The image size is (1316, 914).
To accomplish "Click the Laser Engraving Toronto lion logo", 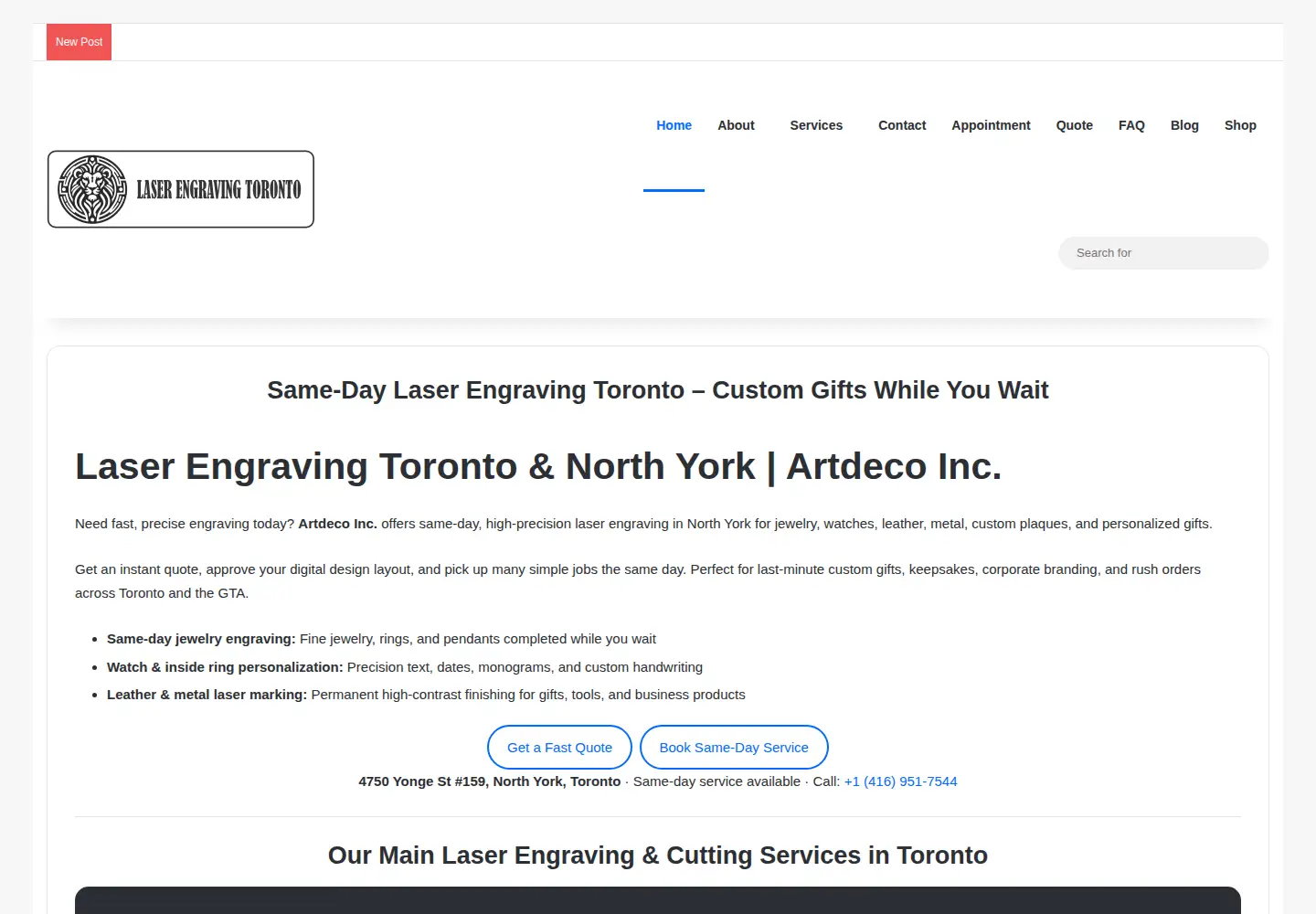I will click(181, 189).
